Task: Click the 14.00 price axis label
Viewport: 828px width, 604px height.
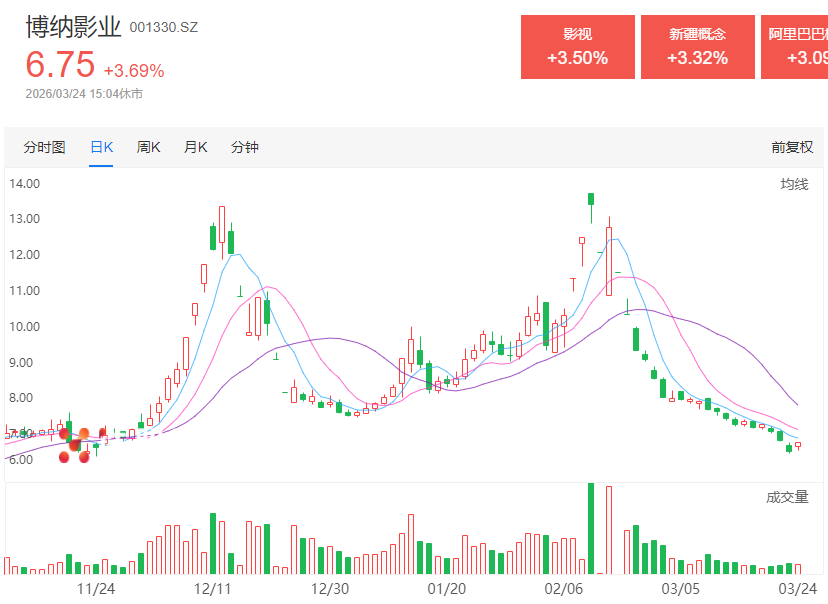Action: tap(24, 183)
